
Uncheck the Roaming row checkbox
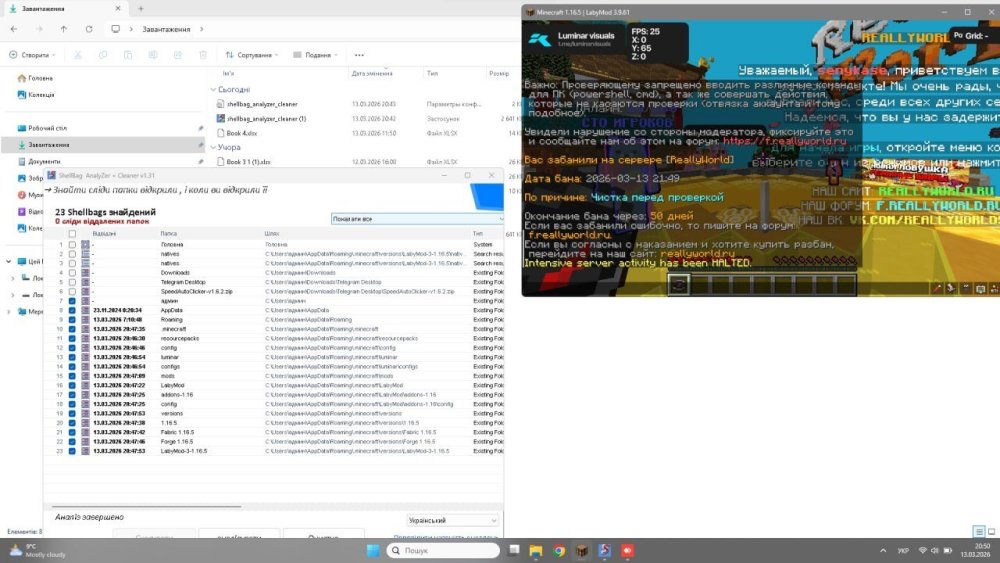pos(72,319)
